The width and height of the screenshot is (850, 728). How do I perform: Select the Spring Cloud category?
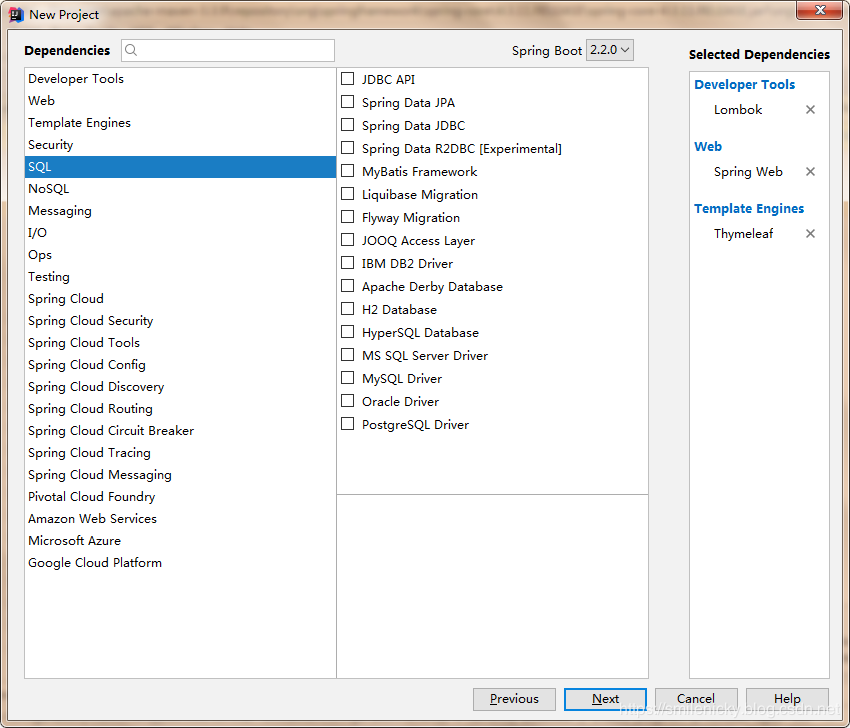180,299
